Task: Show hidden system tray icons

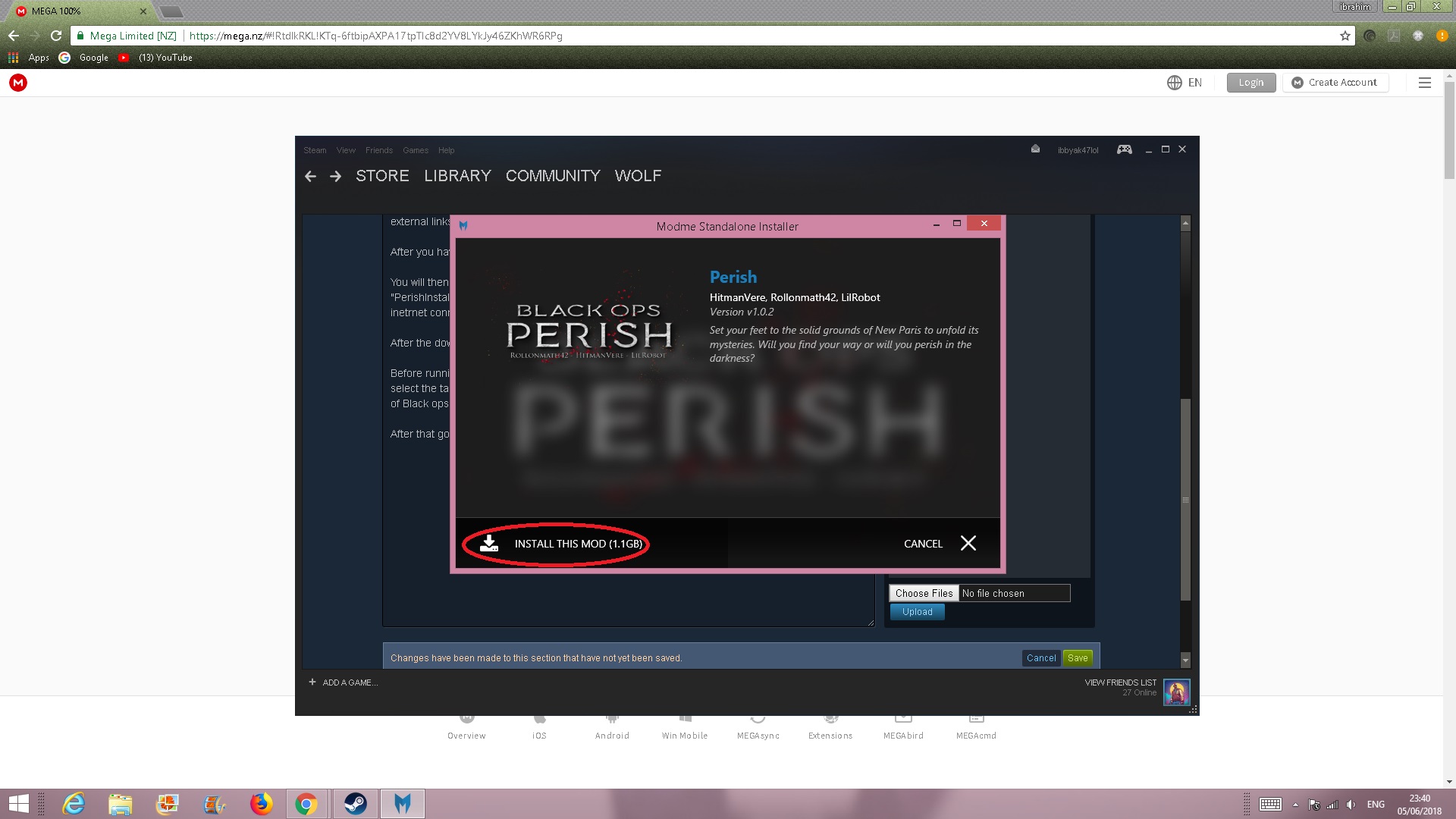Action: (1295, 805)
